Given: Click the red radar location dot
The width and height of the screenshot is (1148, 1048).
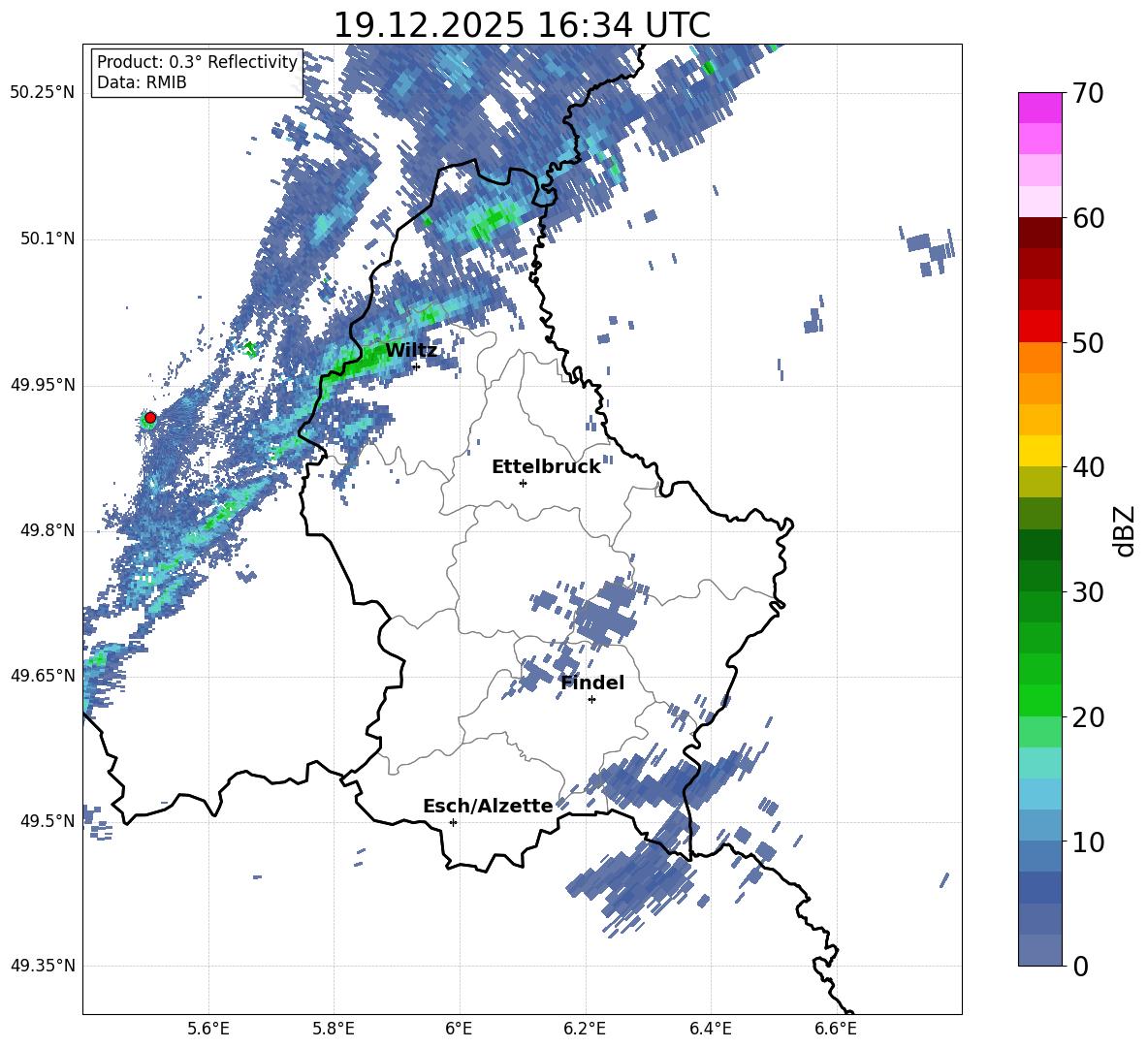Looking at the screenshot, I should [150, 418].
